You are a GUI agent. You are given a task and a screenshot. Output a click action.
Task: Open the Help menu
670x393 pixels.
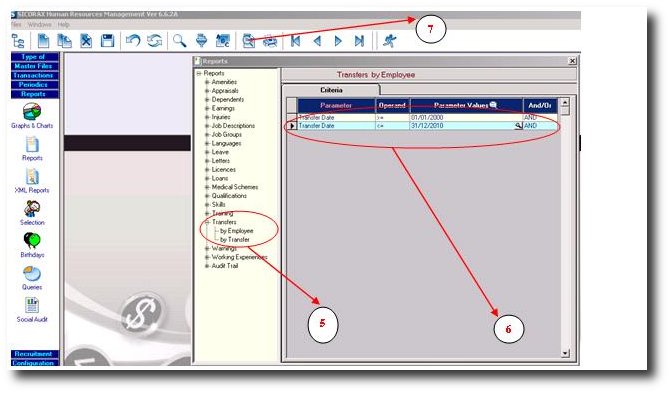64,25
